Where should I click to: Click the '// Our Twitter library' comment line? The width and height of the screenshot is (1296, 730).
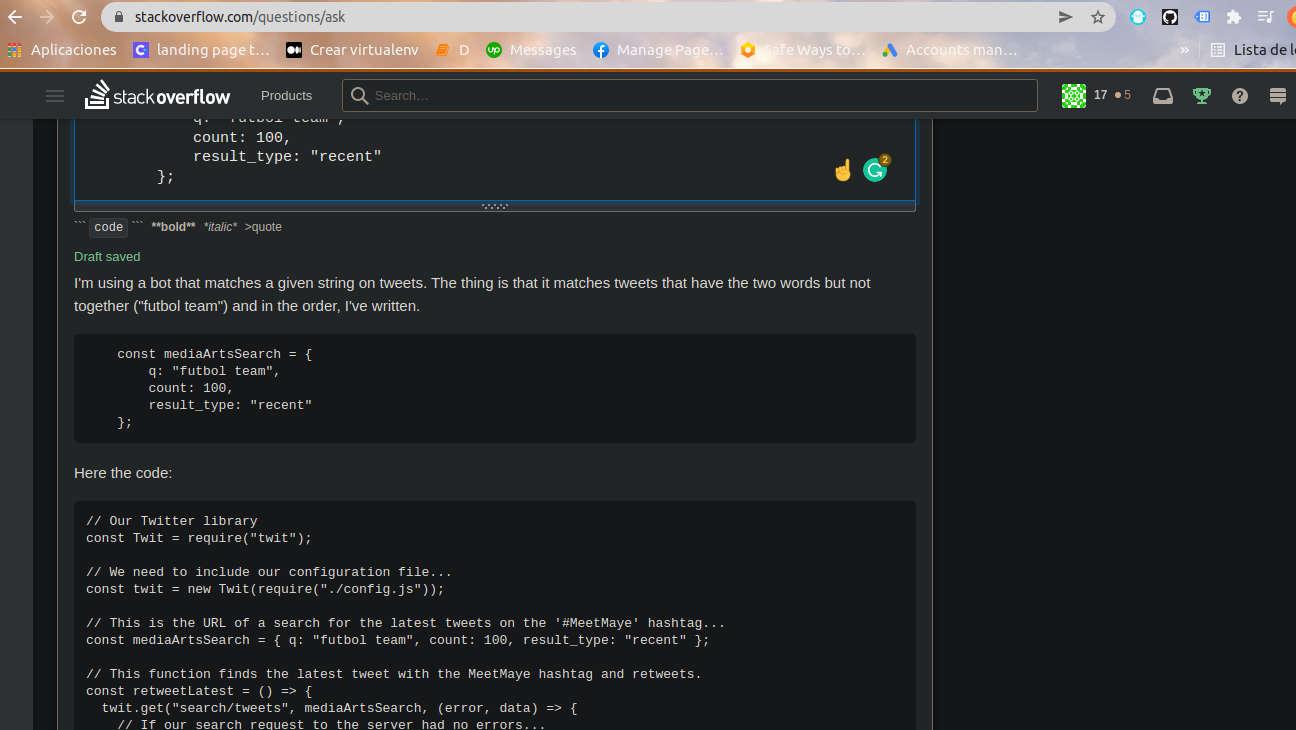[x=172, y=521]
